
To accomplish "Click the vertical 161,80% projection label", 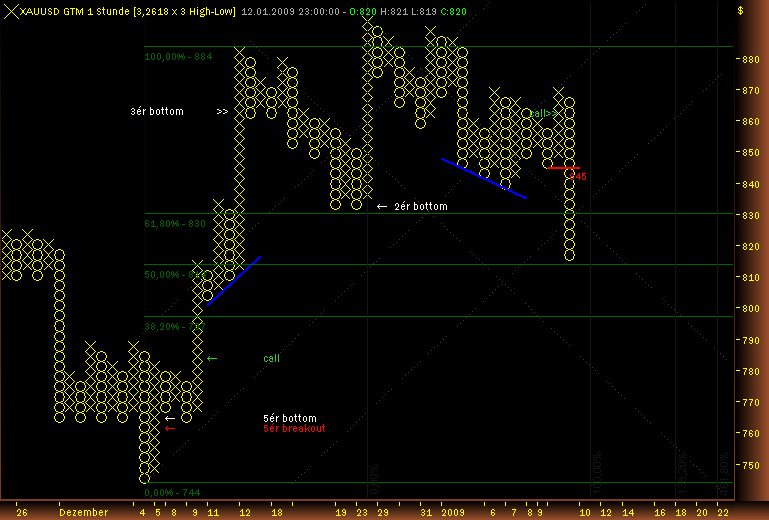I will click(x=723, y=474).
